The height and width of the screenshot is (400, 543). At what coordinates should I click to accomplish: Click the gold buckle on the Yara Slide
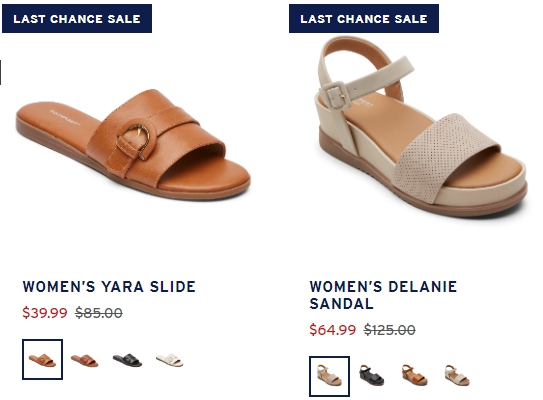(x=134, y=141)
